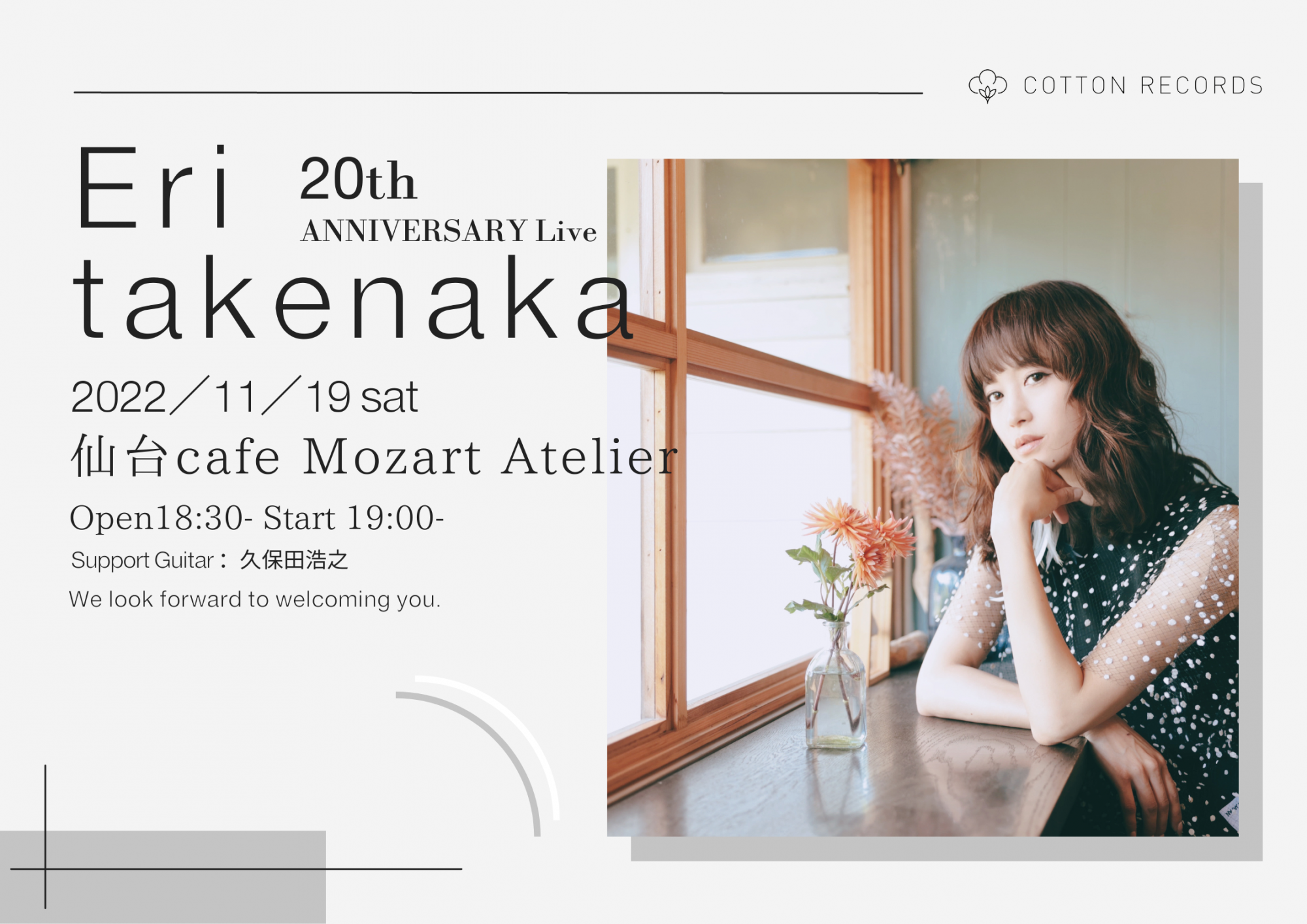The width and height of the screenshot is (1307, 924).
Task: Click the '20th' anniversary number
Action: [358, 179]
